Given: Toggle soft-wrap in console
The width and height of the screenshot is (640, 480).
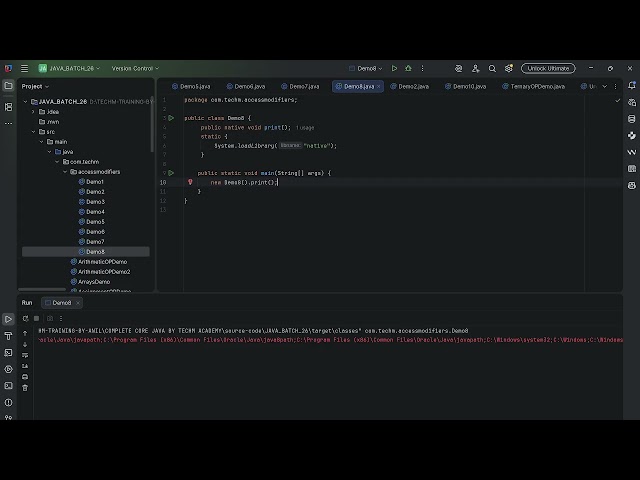Looking at the screenshot, I should (x=25, y=355).
